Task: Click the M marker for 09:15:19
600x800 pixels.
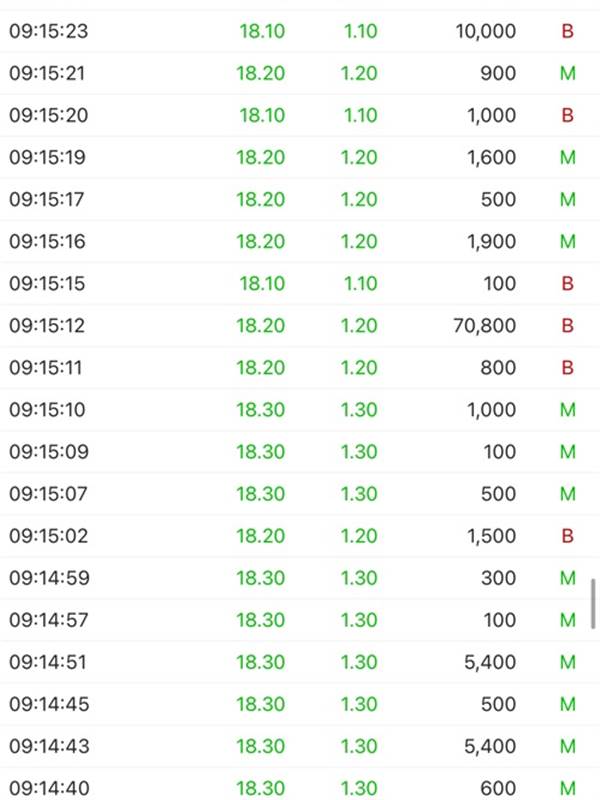Action: 568,157
